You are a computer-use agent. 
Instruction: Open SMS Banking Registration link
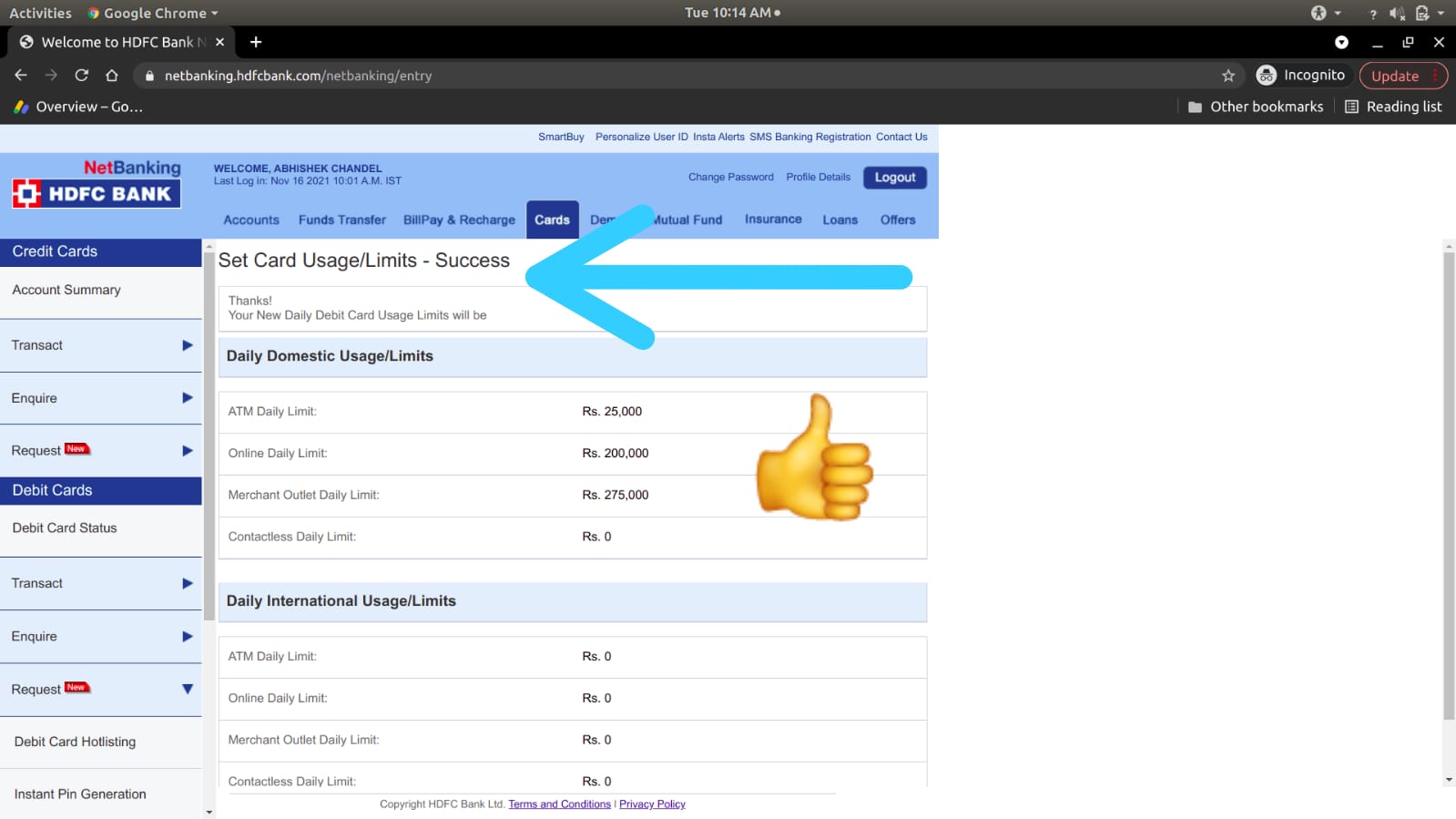point(809,137)
